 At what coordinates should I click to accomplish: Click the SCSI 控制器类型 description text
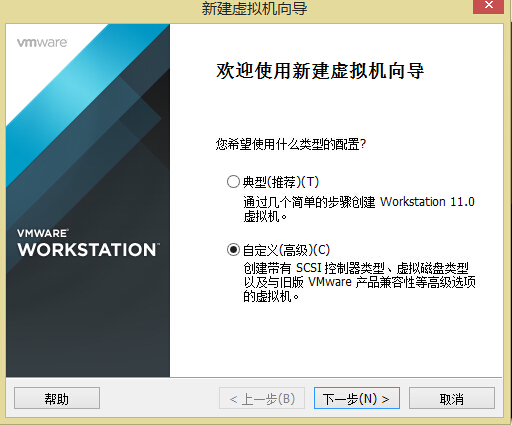point(340,268)
